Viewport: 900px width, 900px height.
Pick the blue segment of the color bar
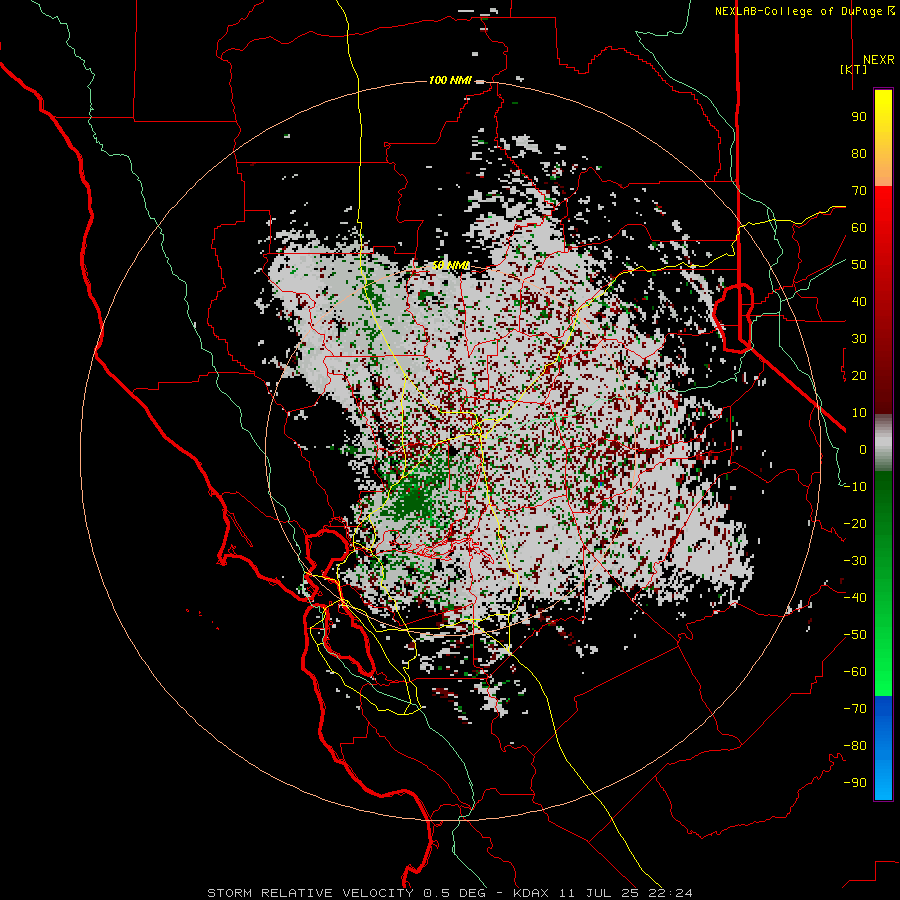pos(883,748)
